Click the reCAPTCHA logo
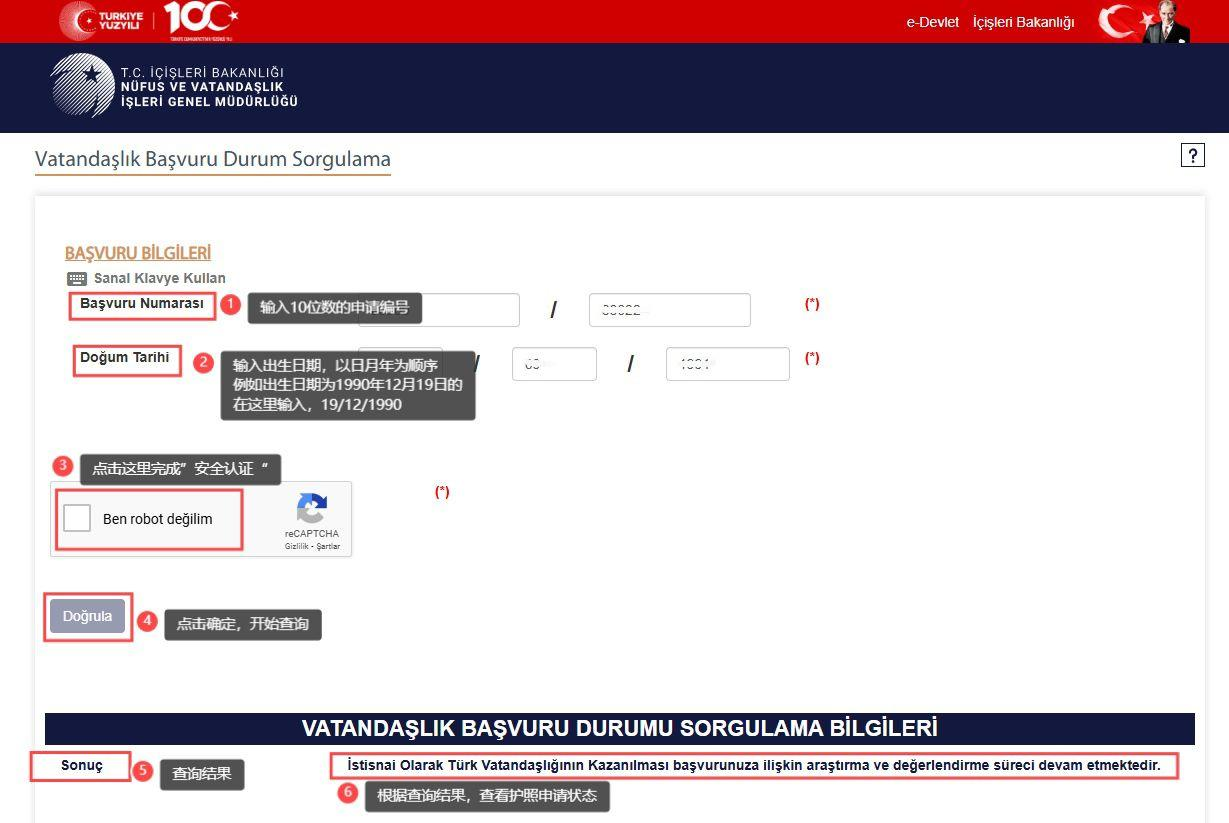Screen dimensions: 1229x823 (x=311, y=509)
